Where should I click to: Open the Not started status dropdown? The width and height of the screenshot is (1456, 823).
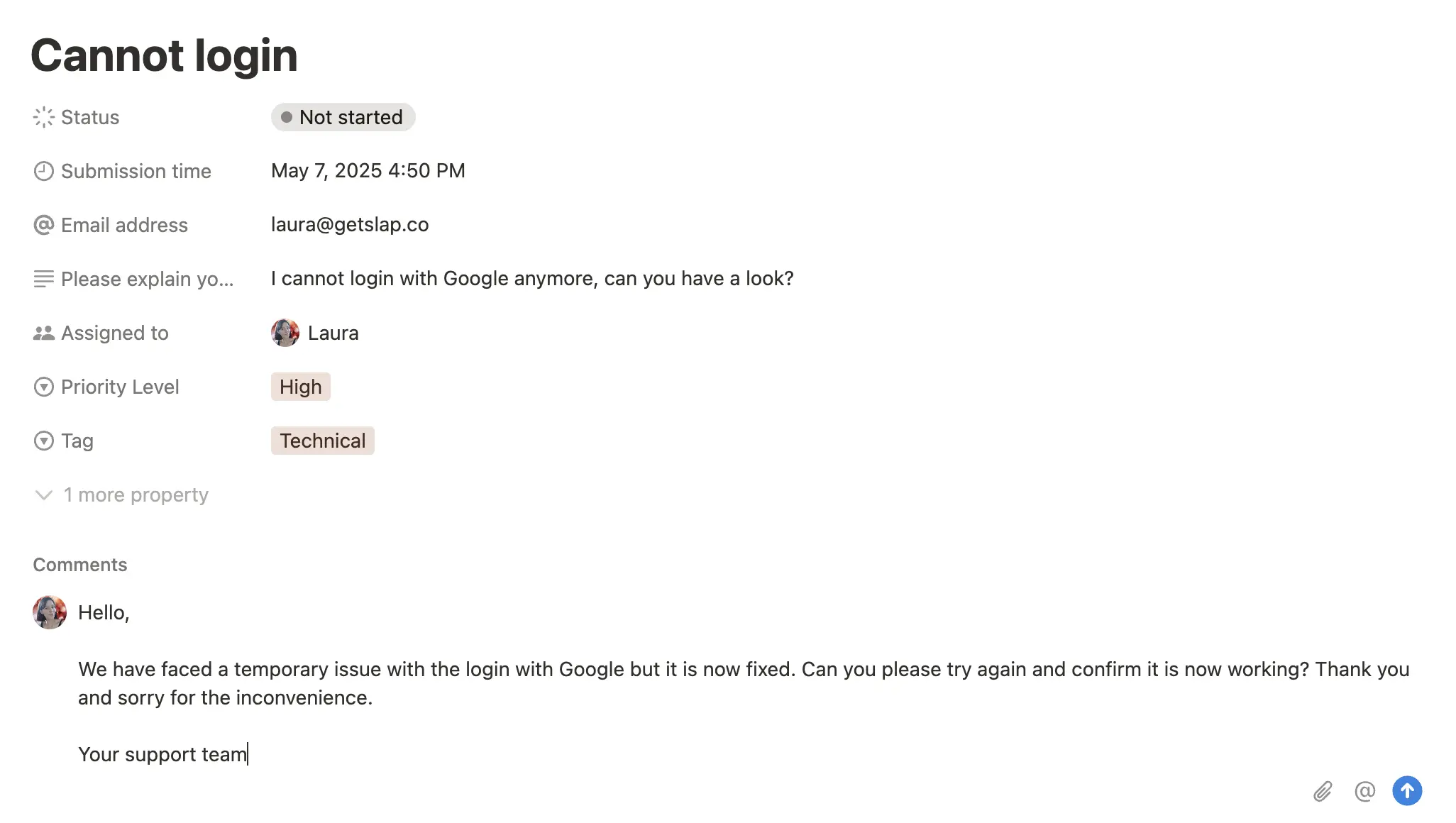343,117
